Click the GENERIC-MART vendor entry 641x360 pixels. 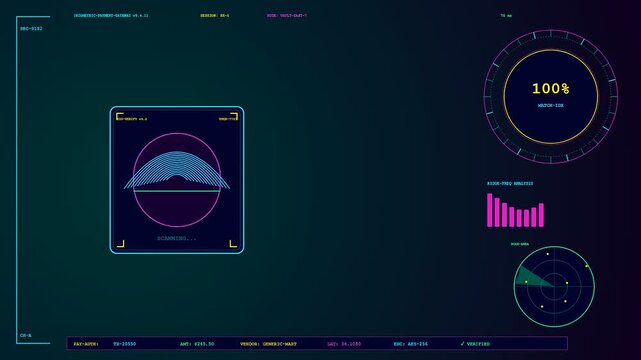[269, 344]
